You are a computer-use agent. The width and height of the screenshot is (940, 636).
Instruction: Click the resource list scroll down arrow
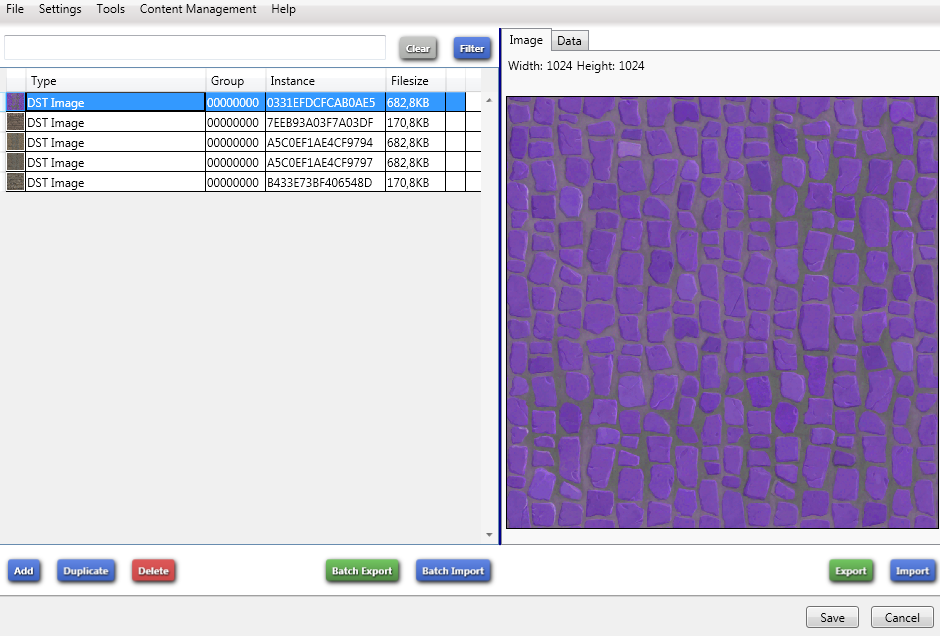pyautogui.click(x=489, y=535)
